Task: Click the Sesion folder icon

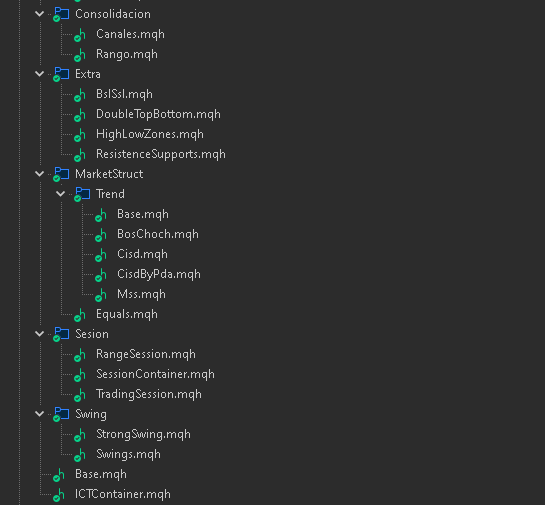Action: tap(61, 334)
